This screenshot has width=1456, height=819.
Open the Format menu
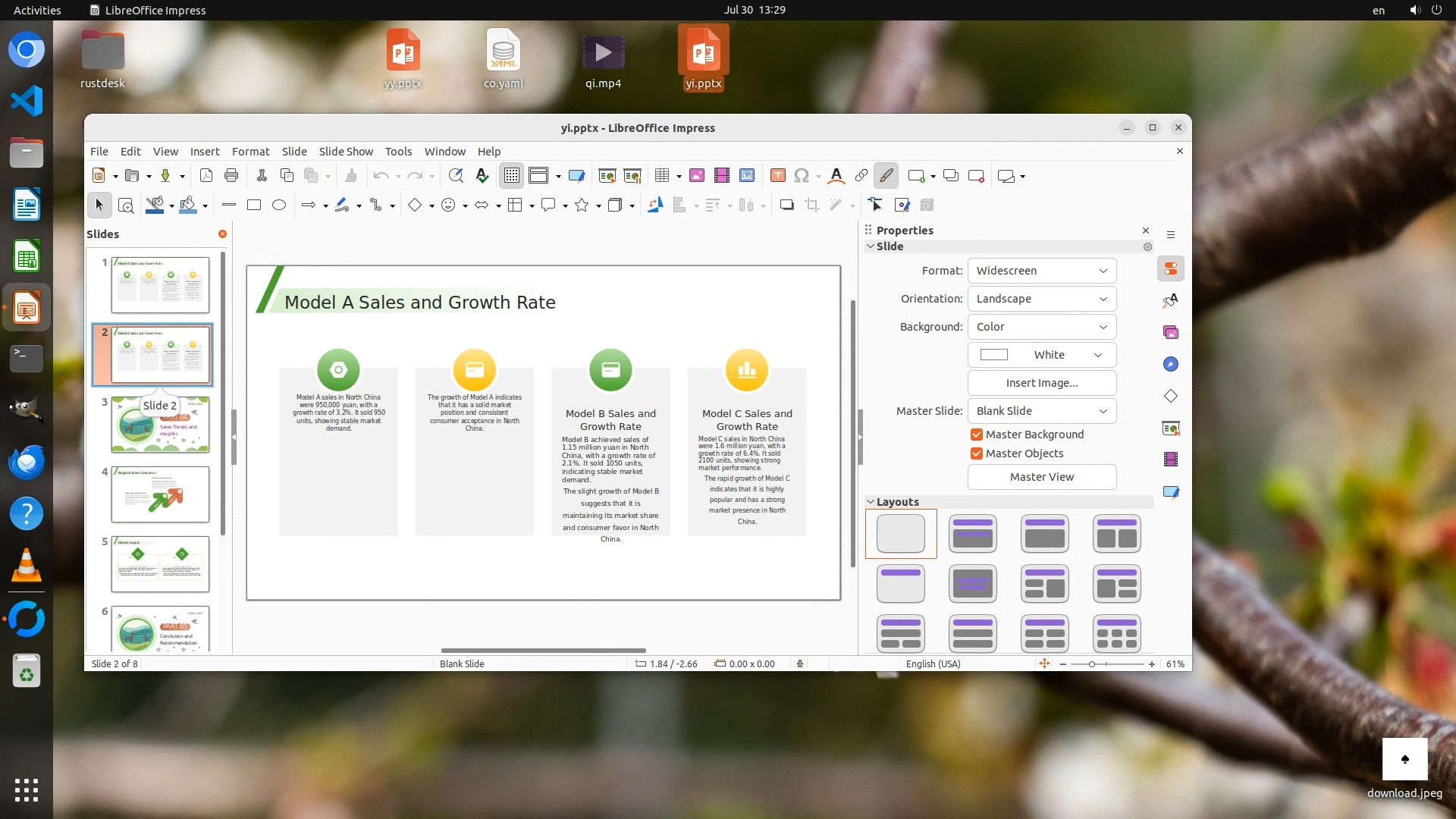pos(250,152)
